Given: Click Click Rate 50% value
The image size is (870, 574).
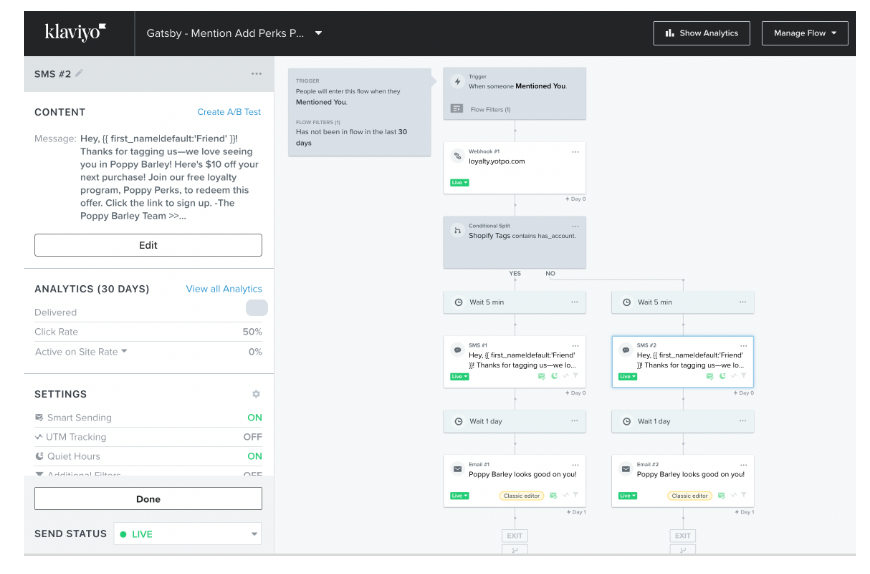Looking at the screenshot, I should pos(252,332).
